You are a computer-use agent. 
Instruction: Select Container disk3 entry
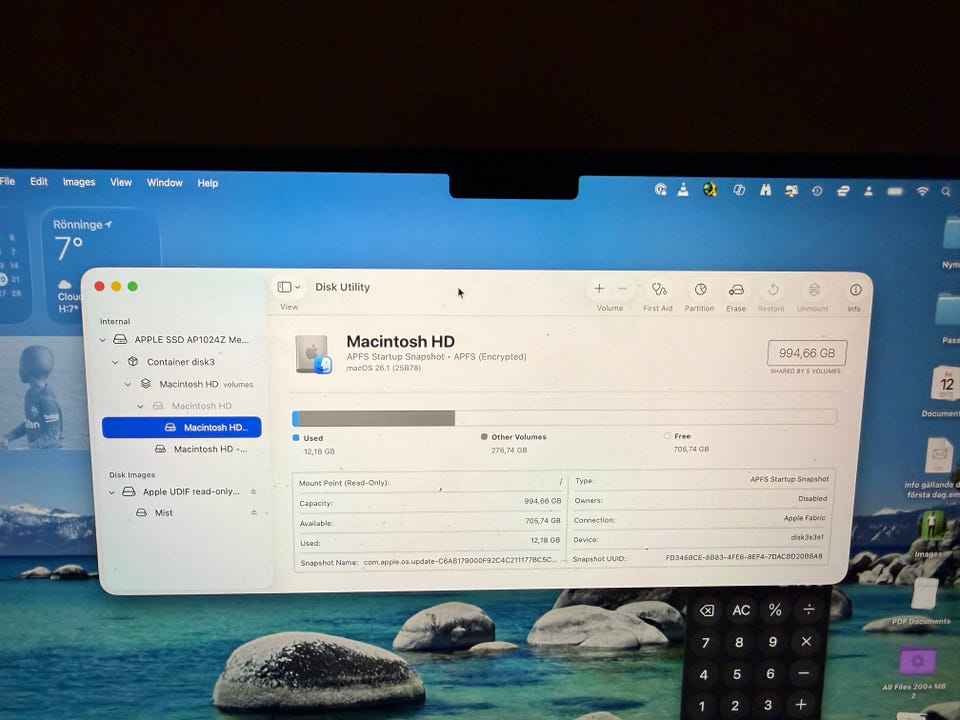[x=171, y=362]
